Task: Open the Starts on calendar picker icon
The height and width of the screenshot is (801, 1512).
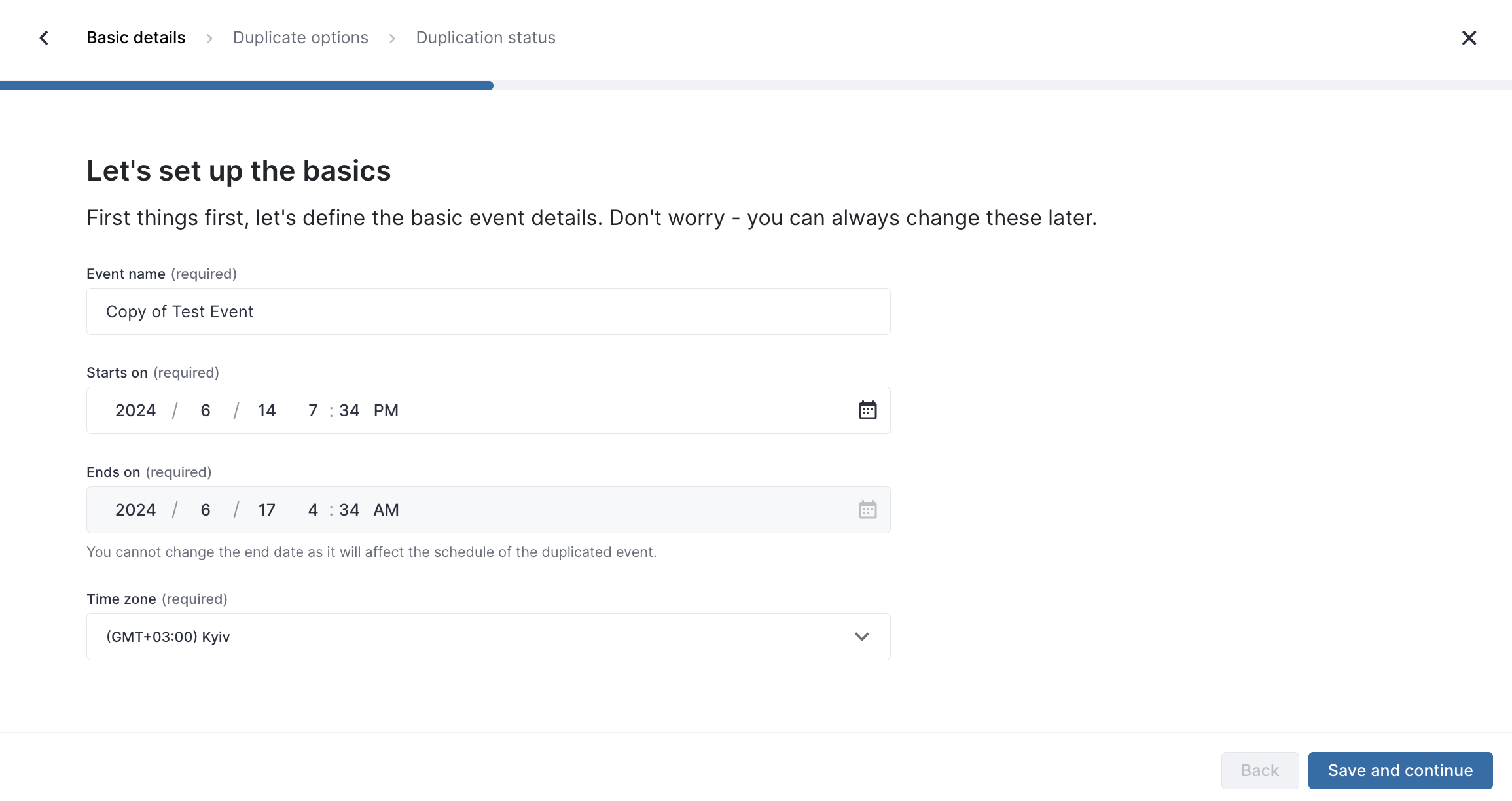Action: pyautogui.click(x=867, y=410)
